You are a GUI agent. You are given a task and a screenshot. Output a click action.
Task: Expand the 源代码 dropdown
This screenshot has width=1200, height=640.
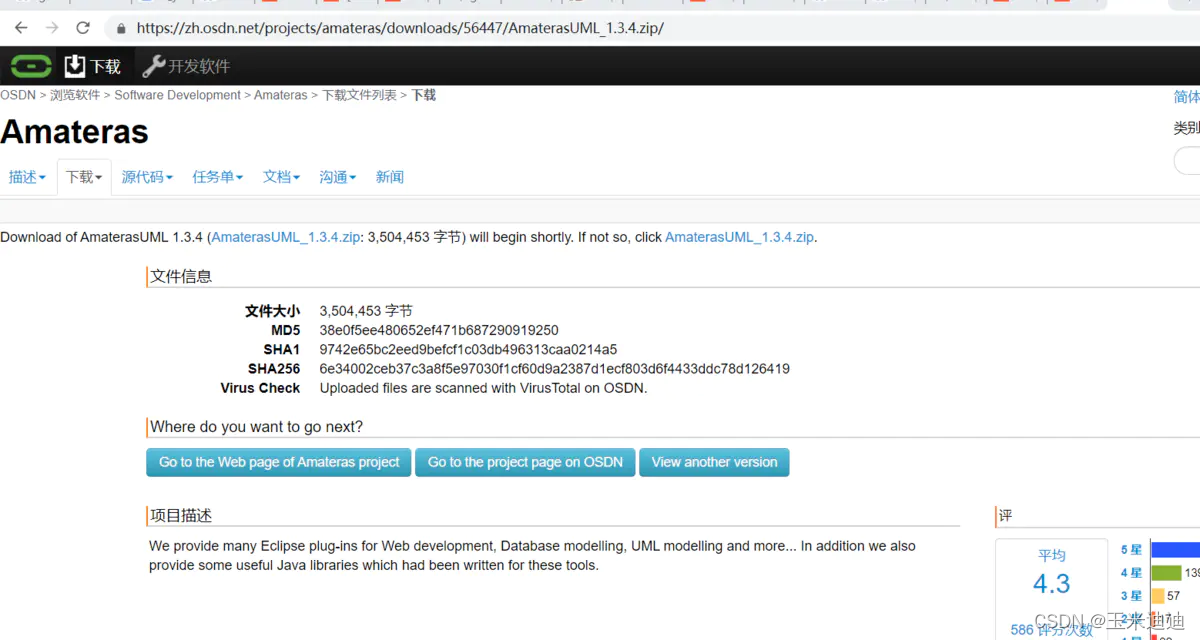click(x=147, y=177)
